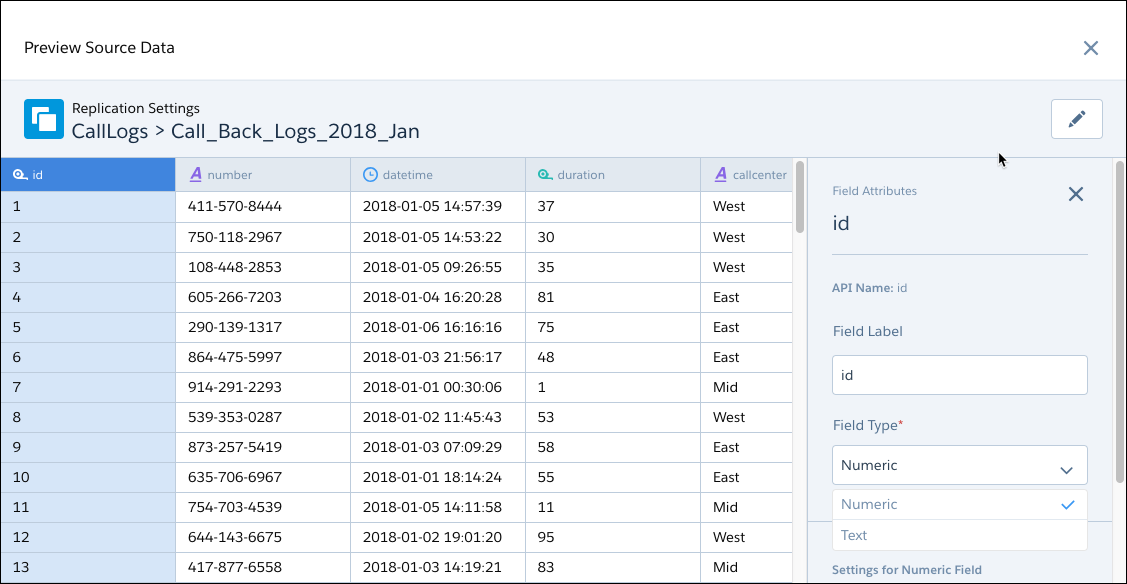Click the text type icon beside callcenter
Image resolution: width=1127 pixels, height=584 pixels.
coord(721,175)
